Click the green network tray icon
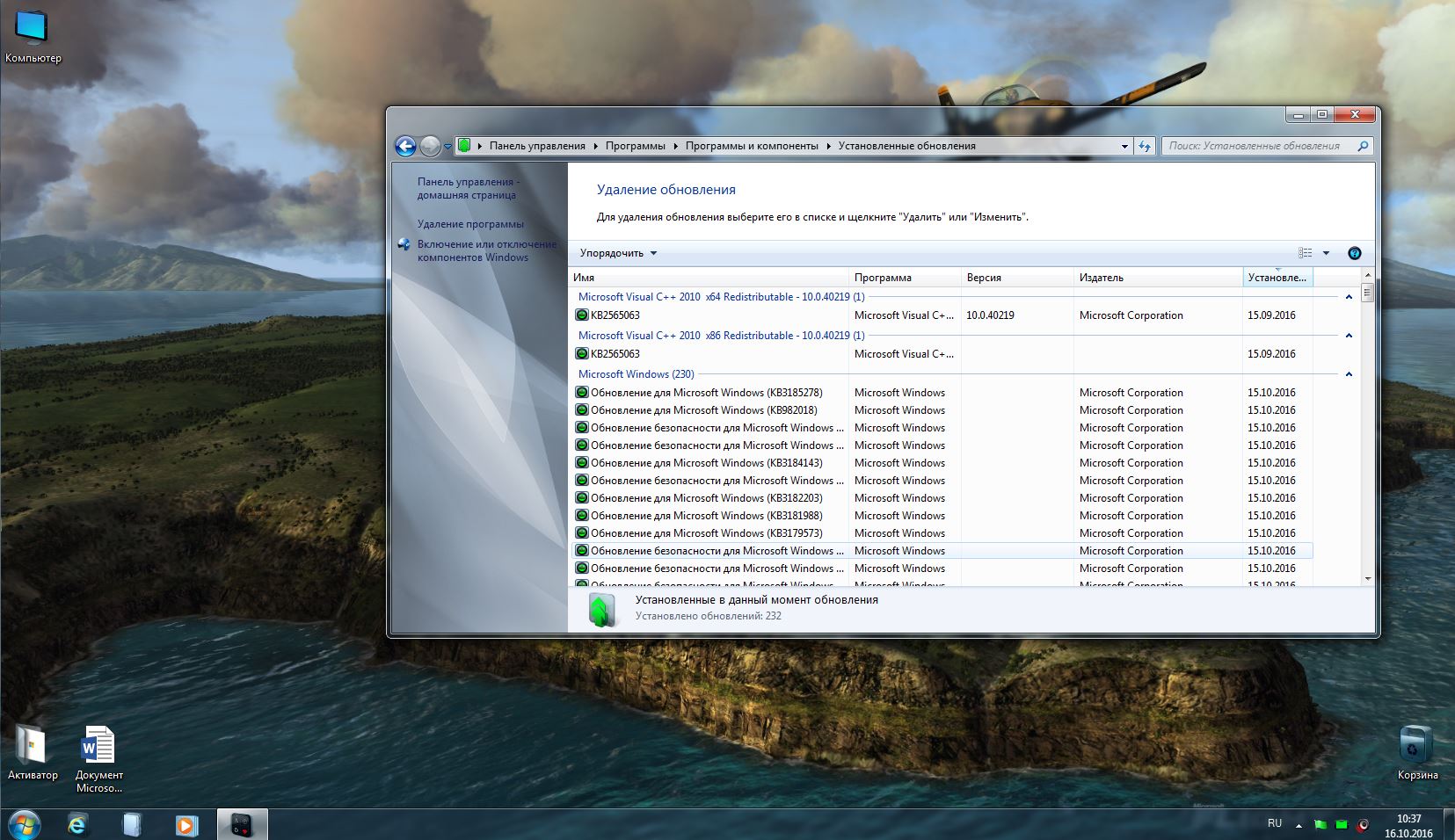The height and width of the screenshot is (840, 1455). (x=1342, y=824)
